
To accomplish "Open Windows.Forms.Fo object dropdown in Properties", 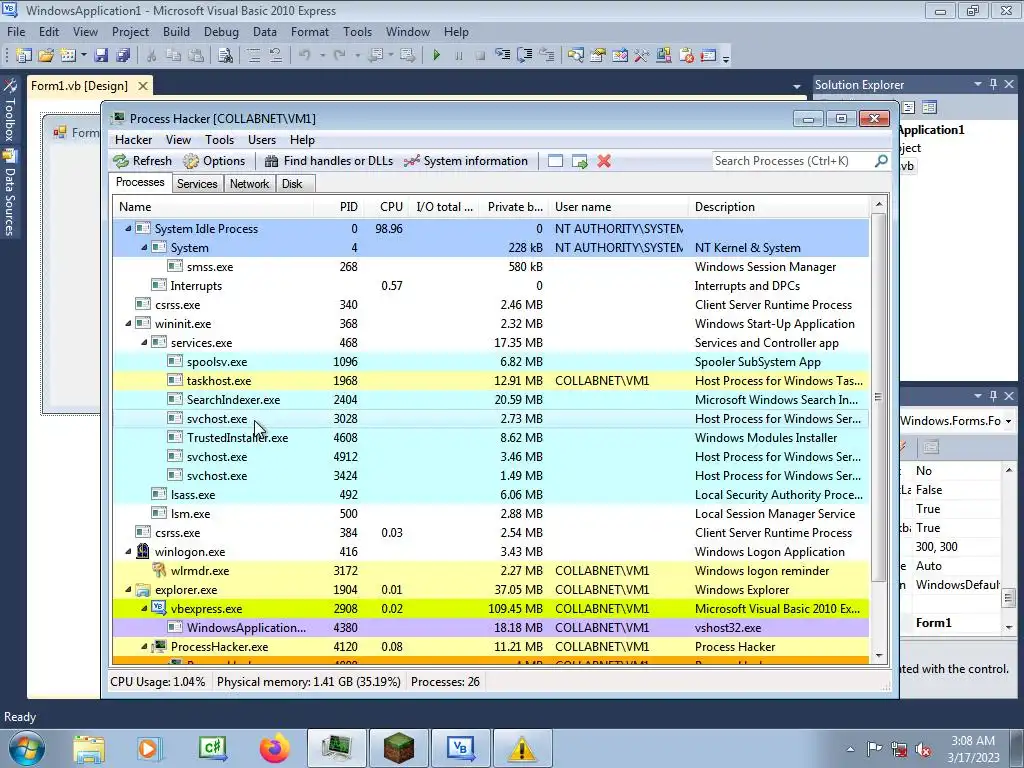I will [x=1008, y=421].
